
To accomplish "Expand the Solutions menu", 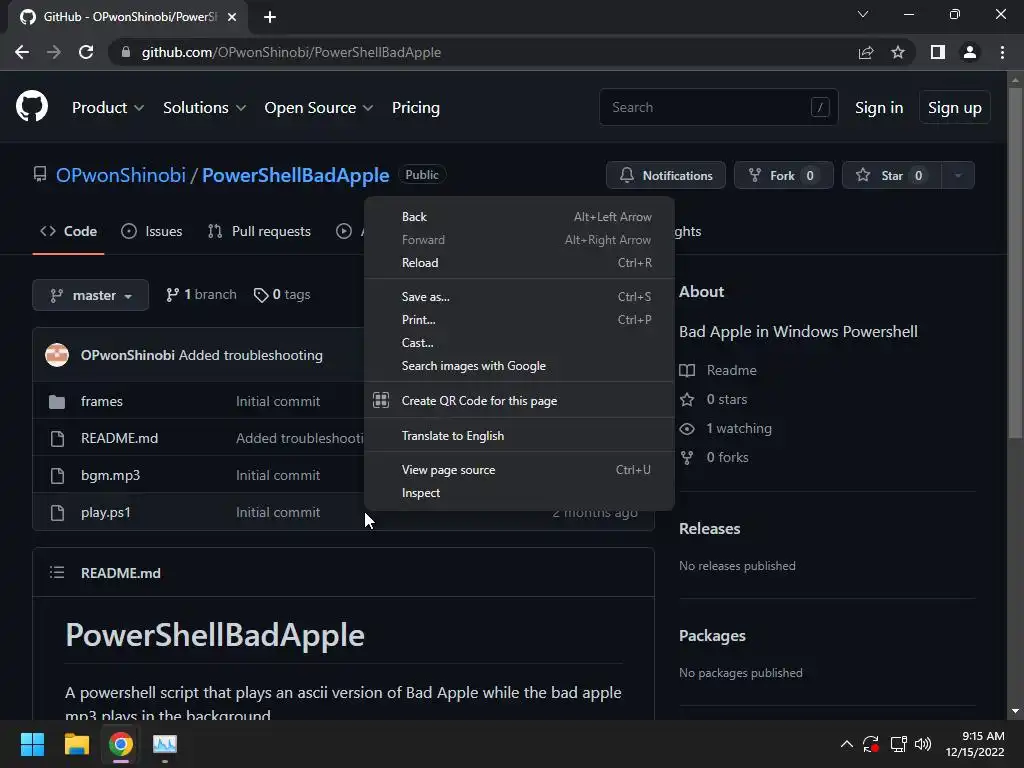I will 204,108.
